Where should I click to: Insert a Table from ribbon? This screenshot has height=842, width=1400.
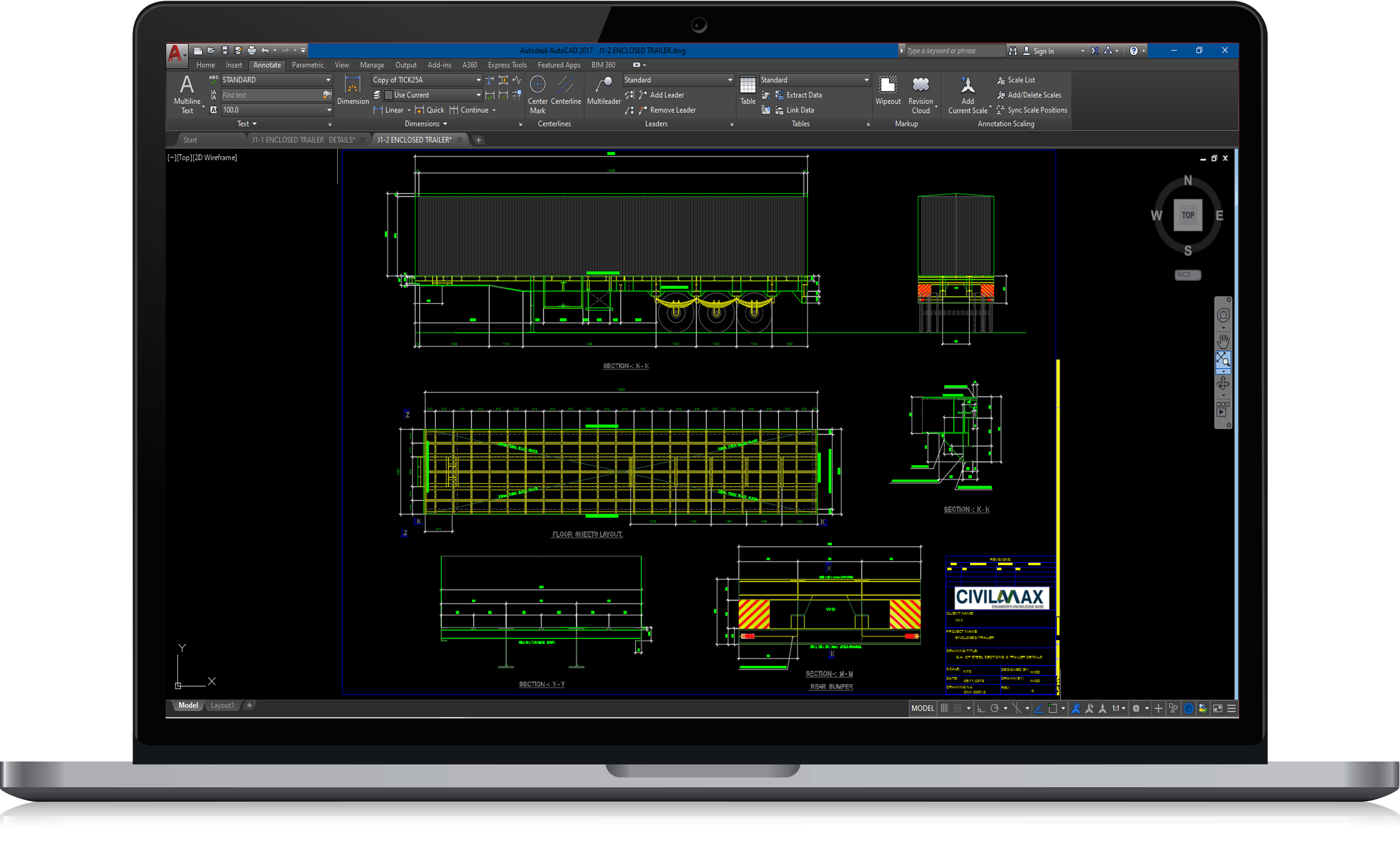[x=747, y=91]
